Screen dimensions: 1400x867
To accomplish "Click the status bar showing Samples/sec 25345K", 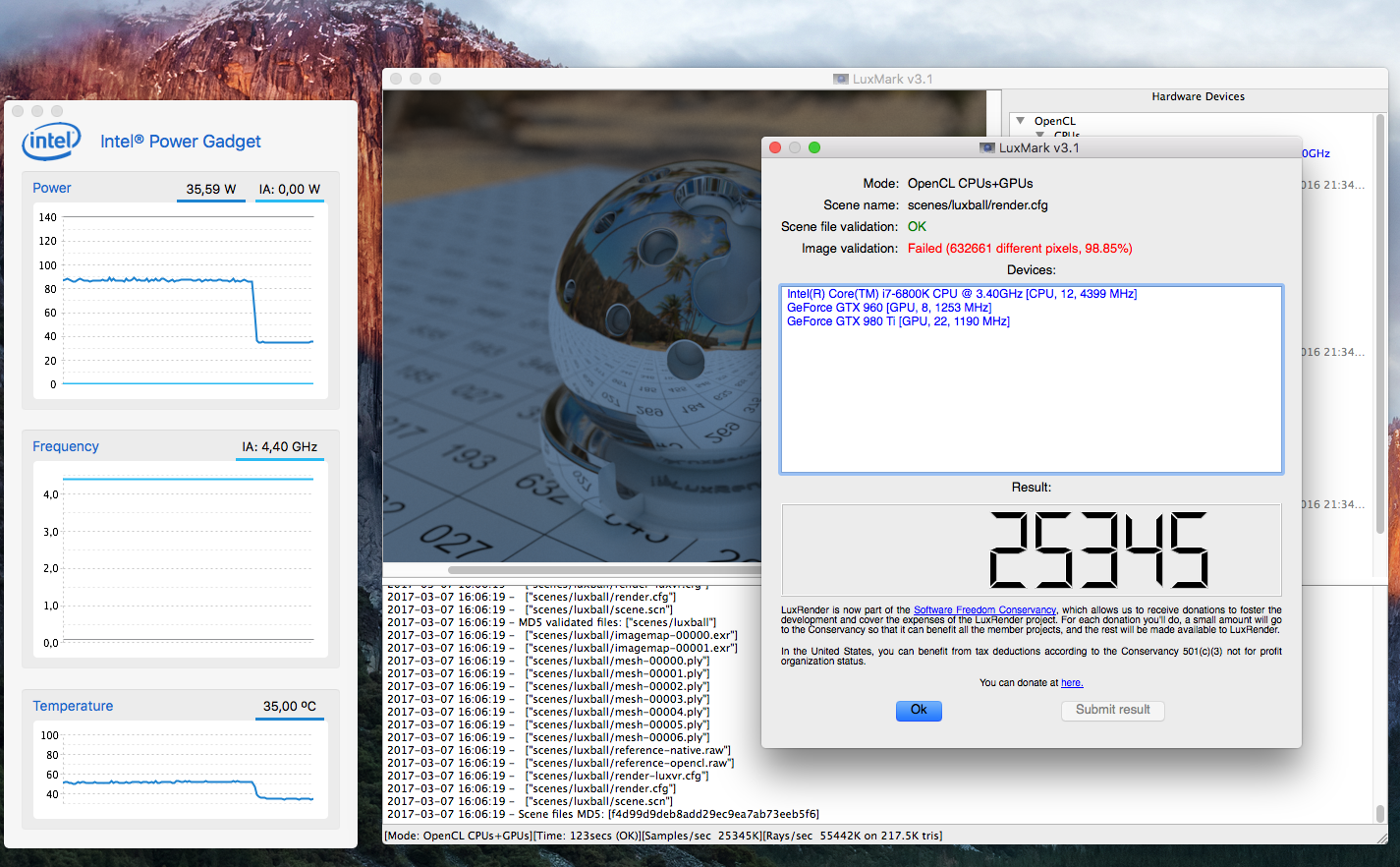I will click(663, 836).
